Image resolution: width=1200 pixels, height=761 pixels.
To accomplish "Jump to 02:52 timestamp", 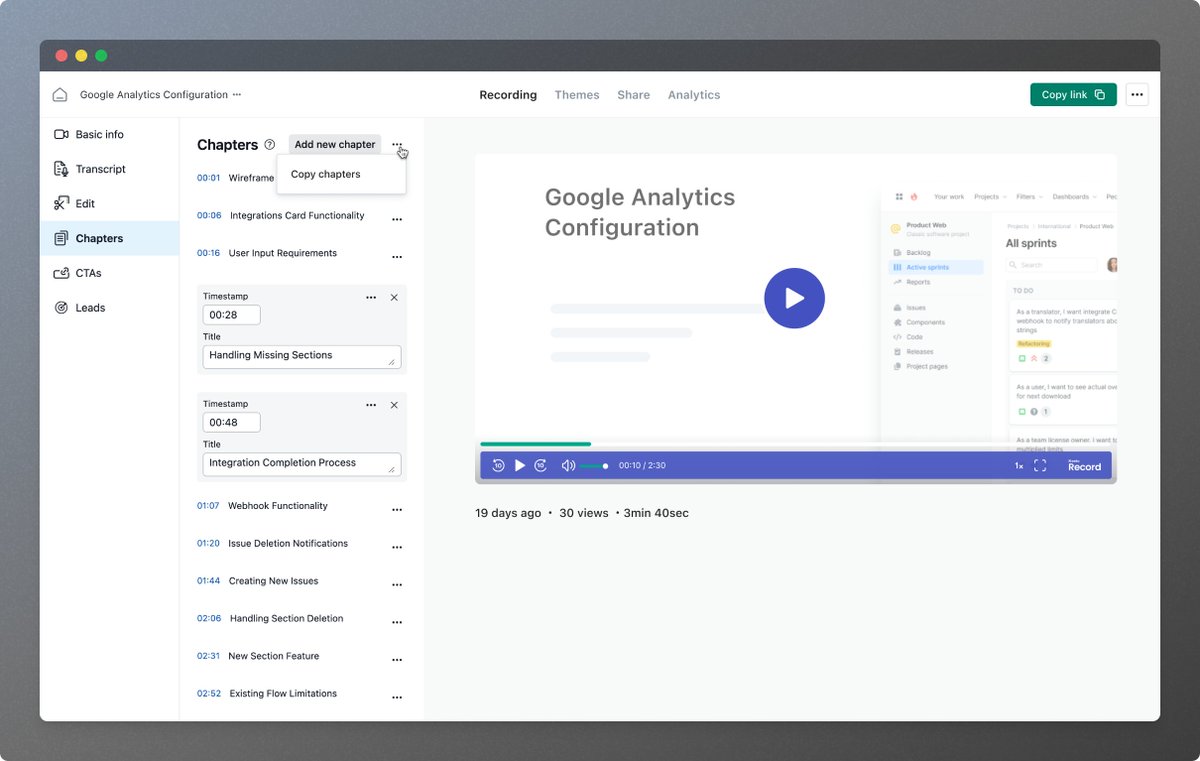I will [x=209, y=694].
